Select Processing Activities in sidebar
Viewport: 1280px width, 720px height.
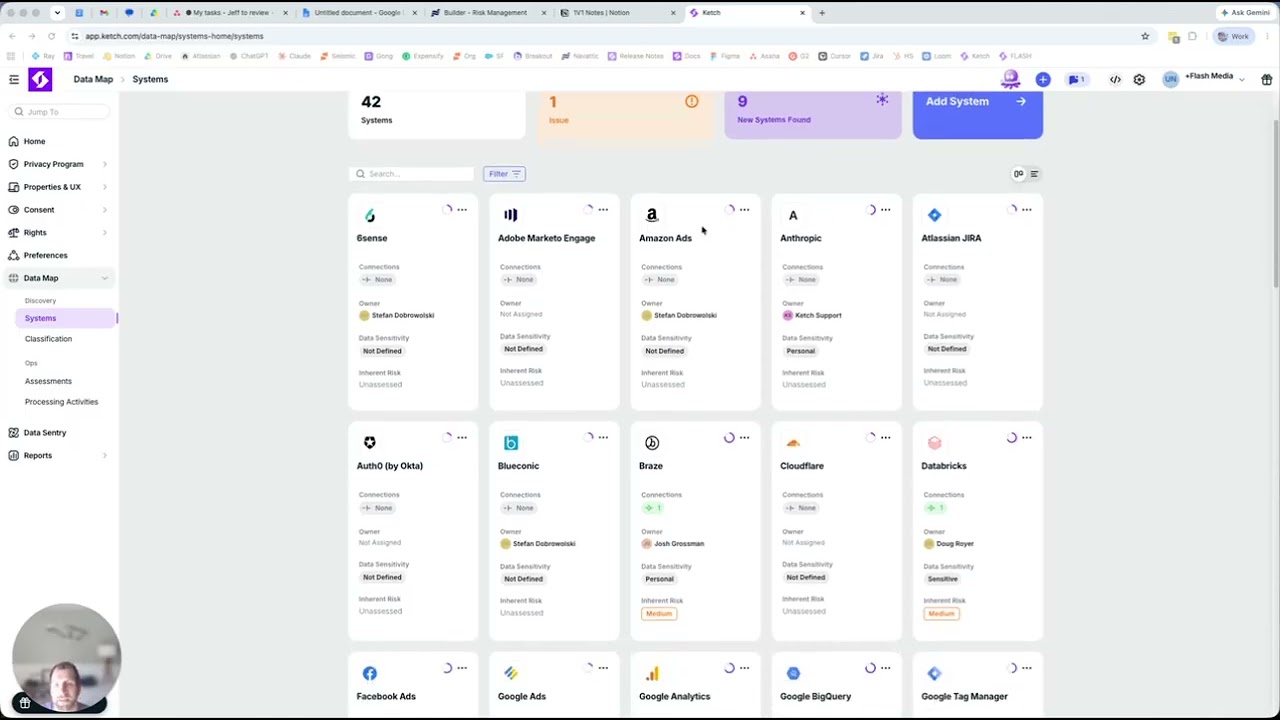(61, 402)
